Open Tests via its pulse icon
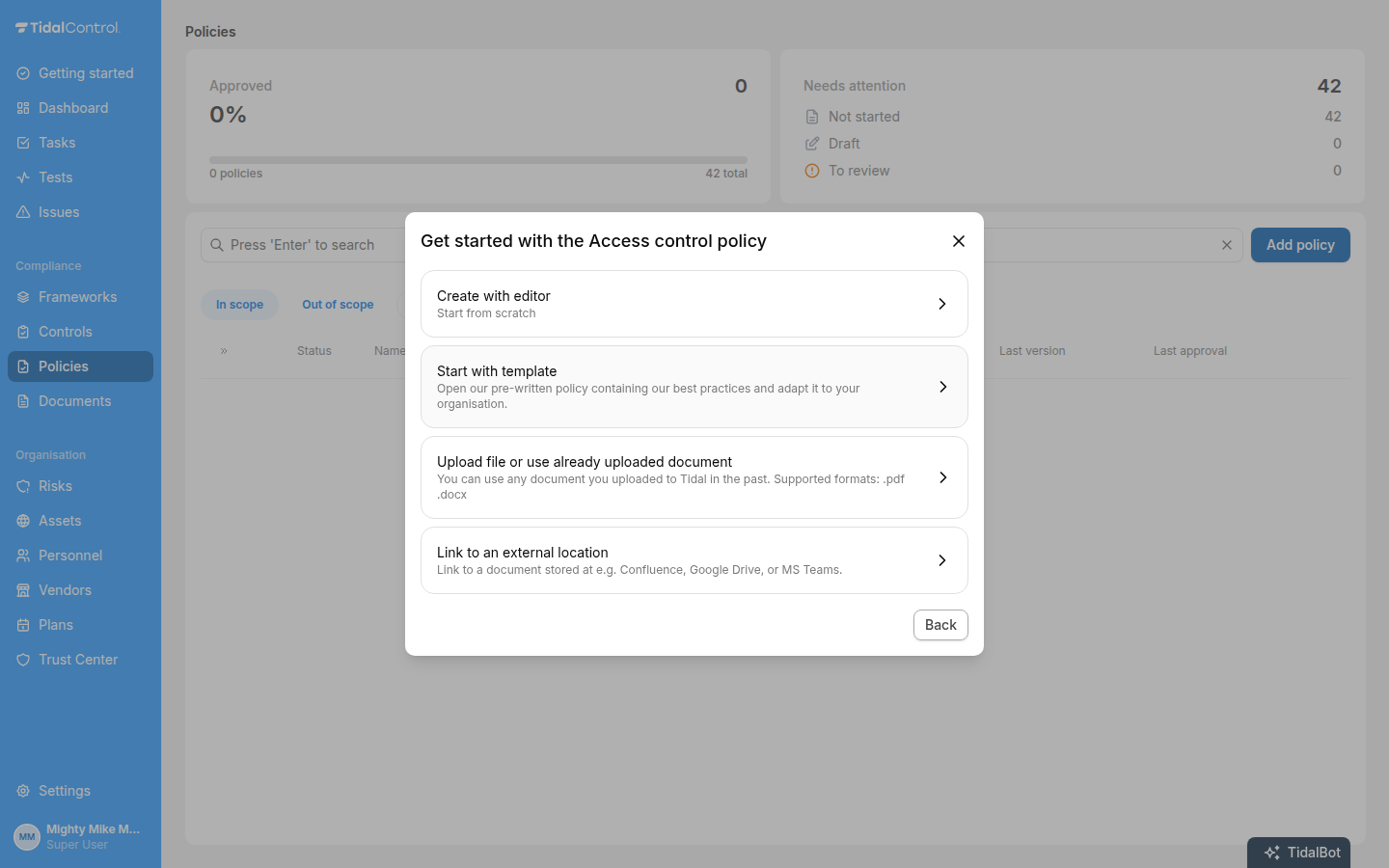Viewport: 1389px width, 868px height. pyautogui.click(x=23, y=177)
